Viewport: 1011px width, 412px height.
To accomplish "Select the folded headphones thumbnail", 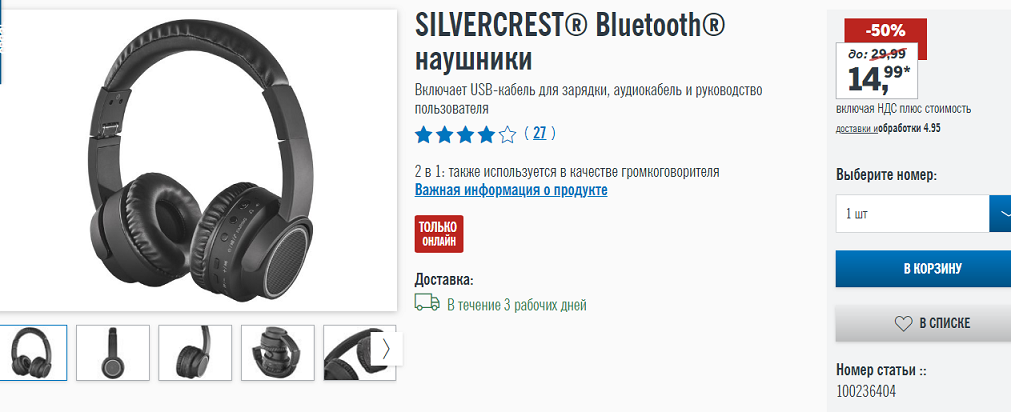I will [278, 353].
